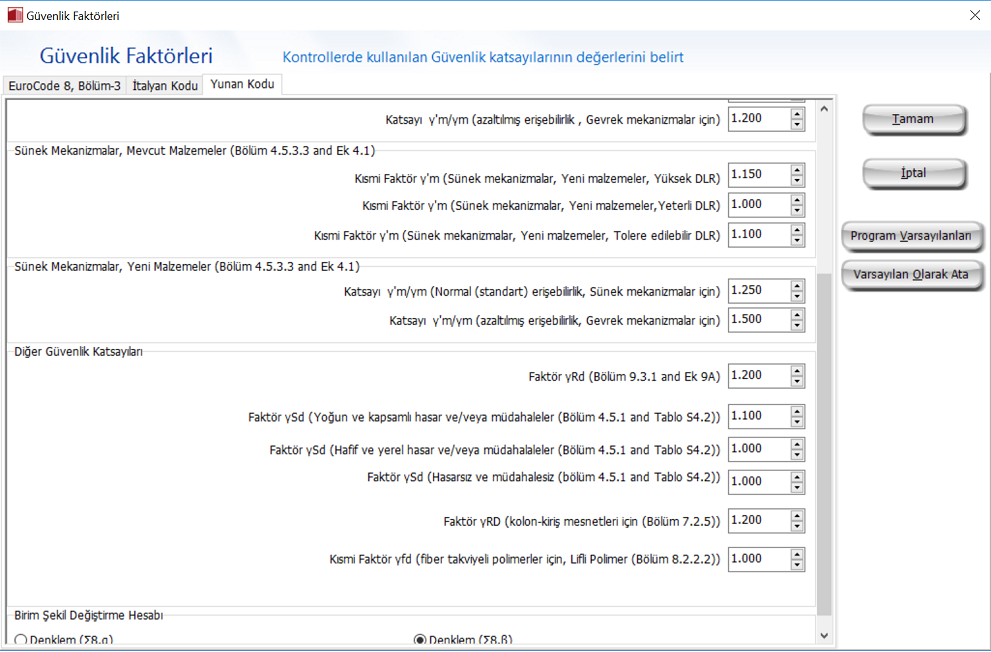Increase the Normal (standart) erişebilirlik coefficient
Image resolution: width=991 pixels, height=652 pixels.
[x=797, y=285]
